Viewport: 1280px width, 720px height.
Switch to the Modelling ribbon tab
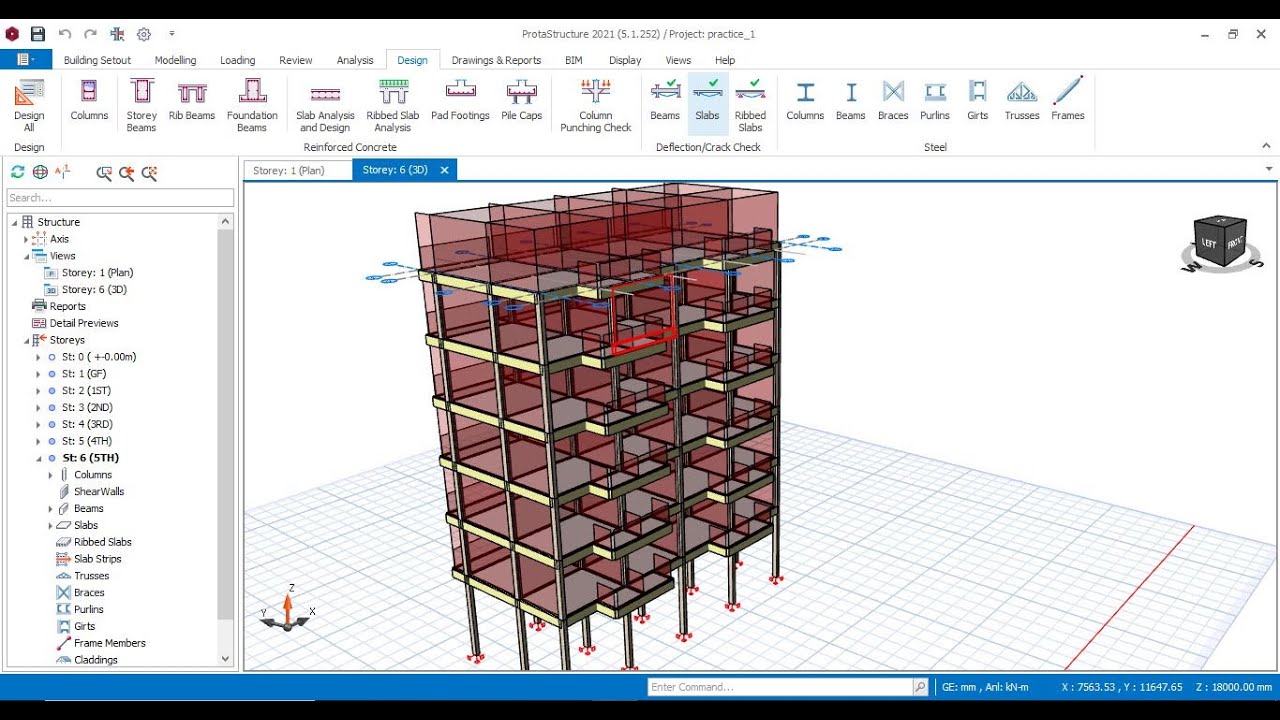tap(175, 60)
